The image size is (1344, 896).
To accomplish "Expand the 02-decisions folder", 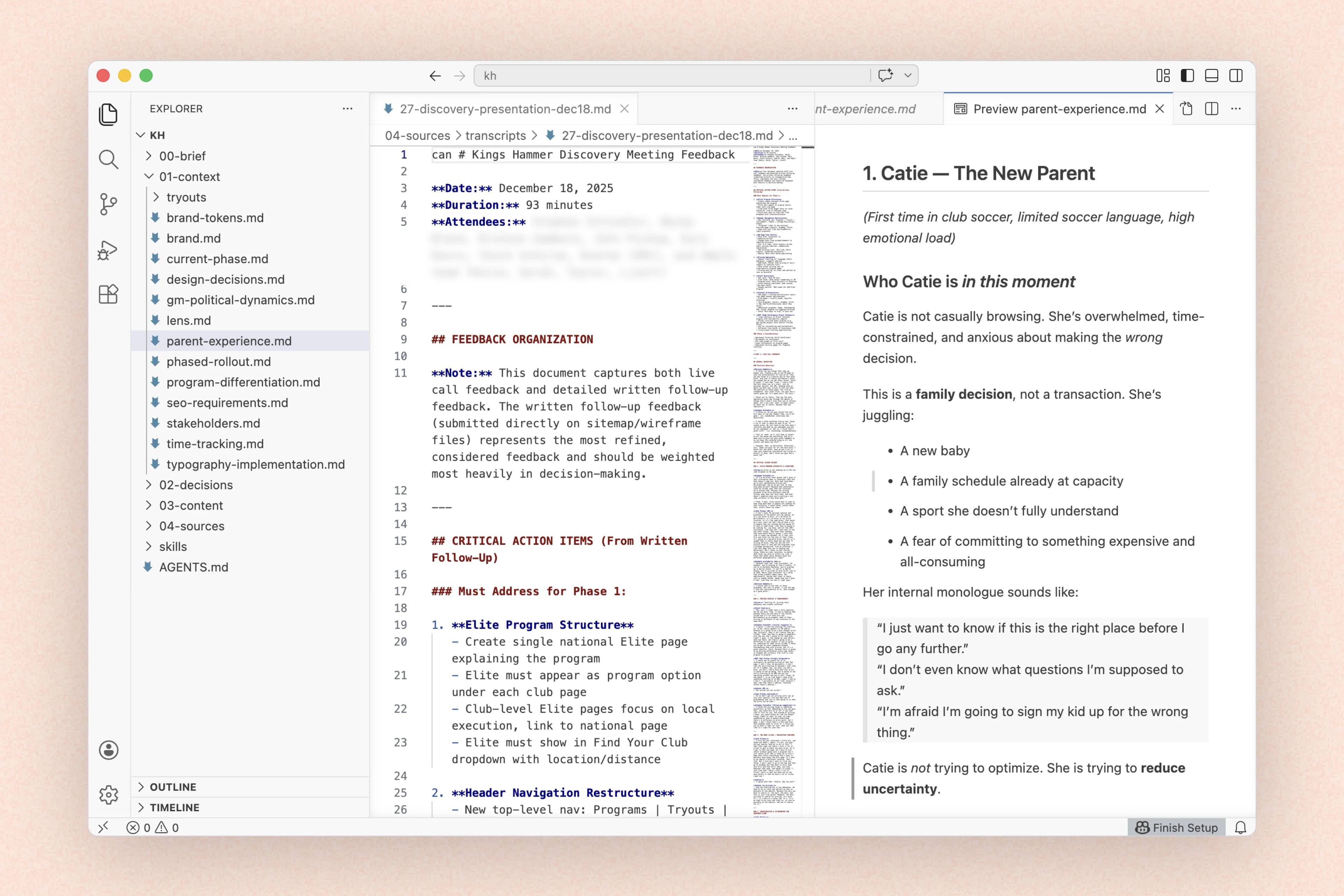I will (250, 485).
